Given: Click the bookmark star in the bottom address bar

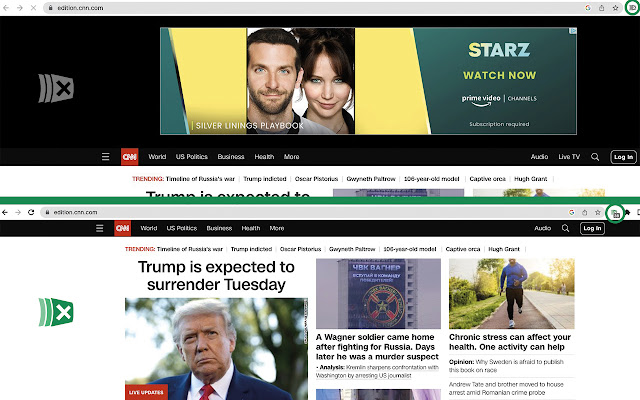Looking at the screenshot, I should click(x=598, y=212).
